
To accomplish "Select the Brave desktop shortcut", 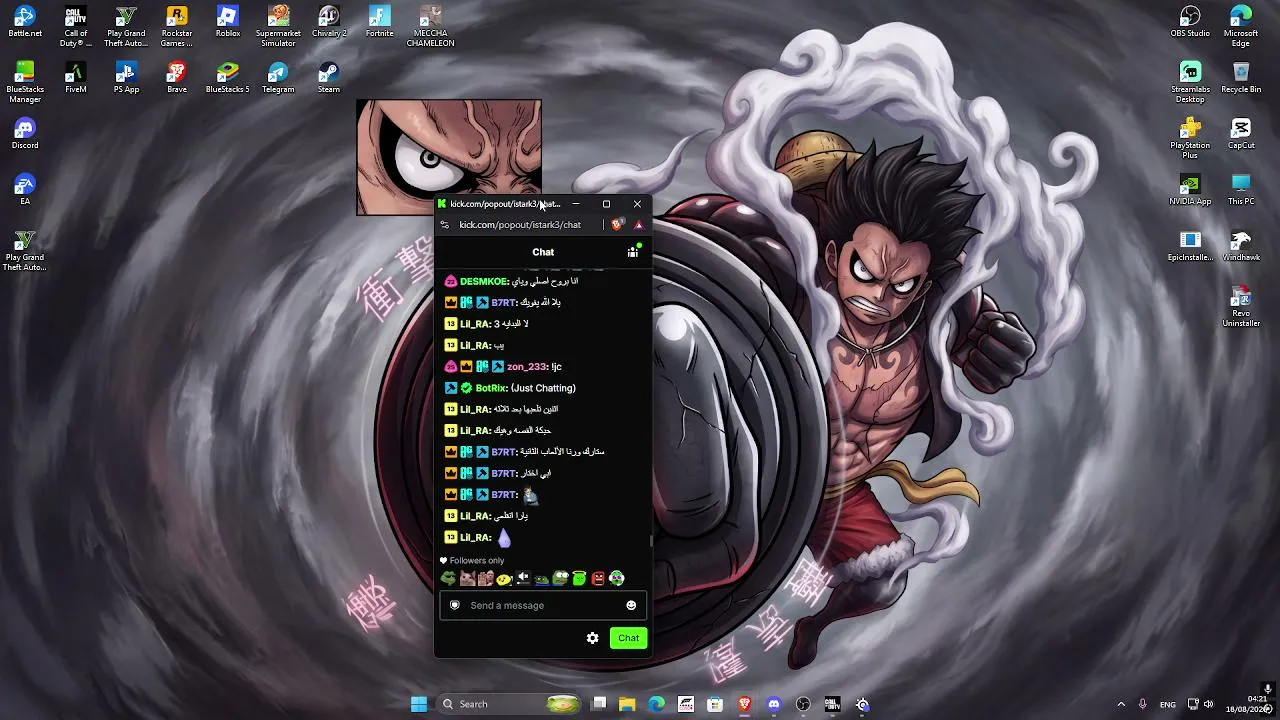I will coord(177,78).
